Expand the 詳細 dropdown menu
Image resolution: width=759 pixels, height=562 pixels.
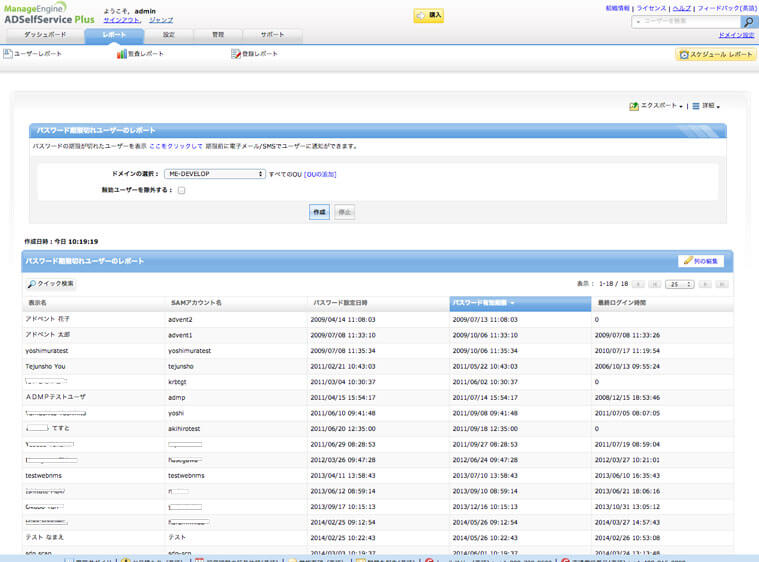click(706, 106)
